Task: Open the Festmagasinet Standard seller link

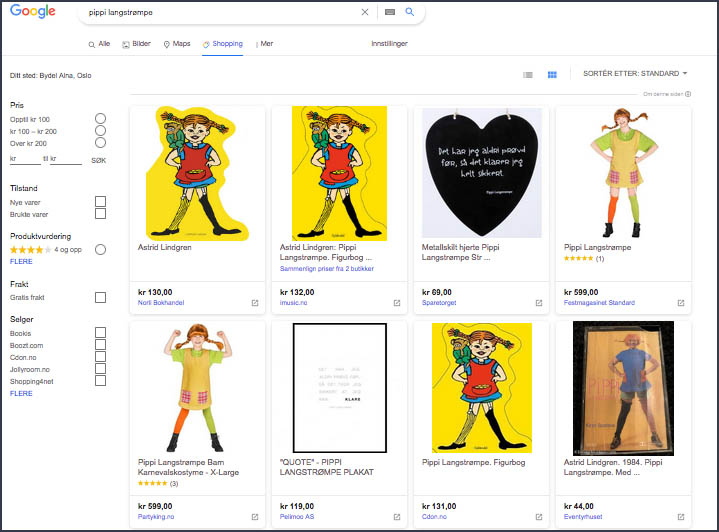Action: click(x=599, y=303)
